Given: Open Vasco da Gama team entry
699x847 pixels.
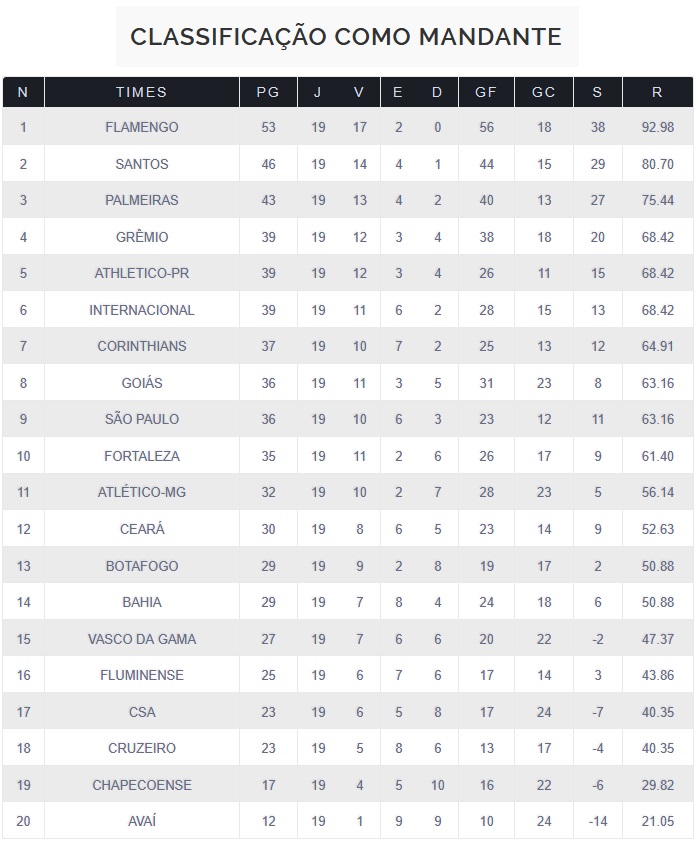Looking at the screenshot, I should click(141, 639).
